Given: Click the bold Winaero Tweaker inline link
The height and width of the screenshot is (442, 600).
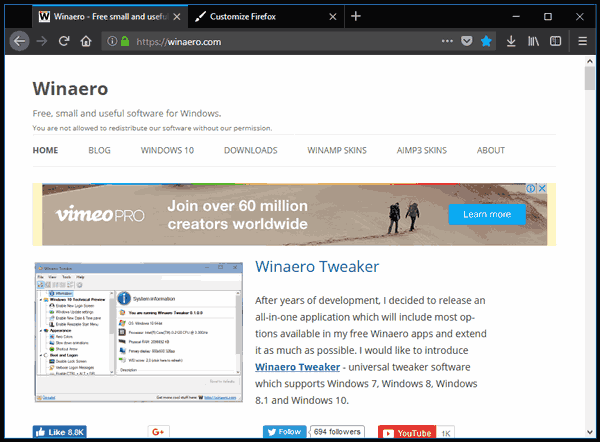Looking at the screenshot, I should 298,367.
